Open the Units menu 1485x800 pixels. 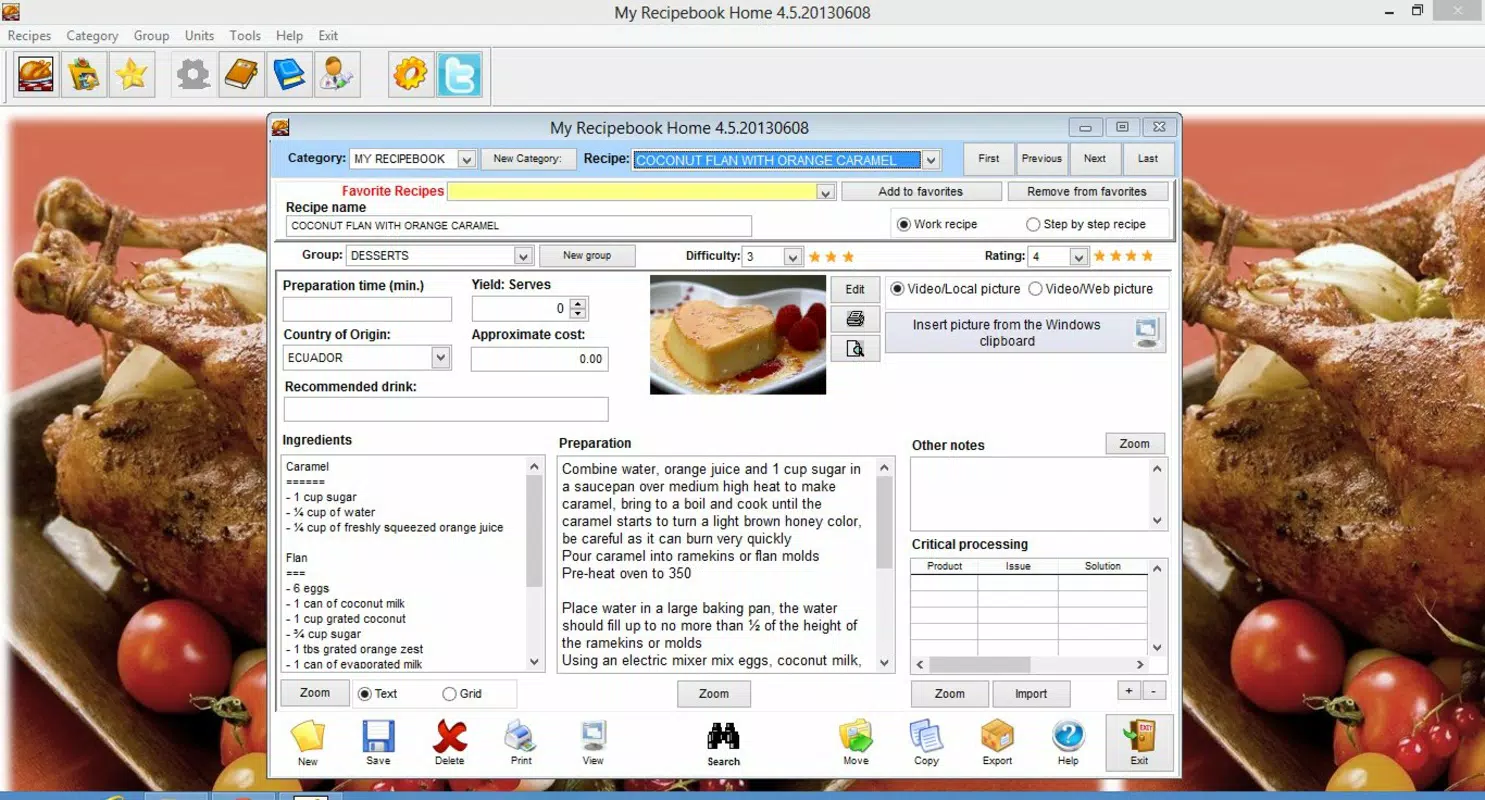pyautogui.click(x=199, y=35)
